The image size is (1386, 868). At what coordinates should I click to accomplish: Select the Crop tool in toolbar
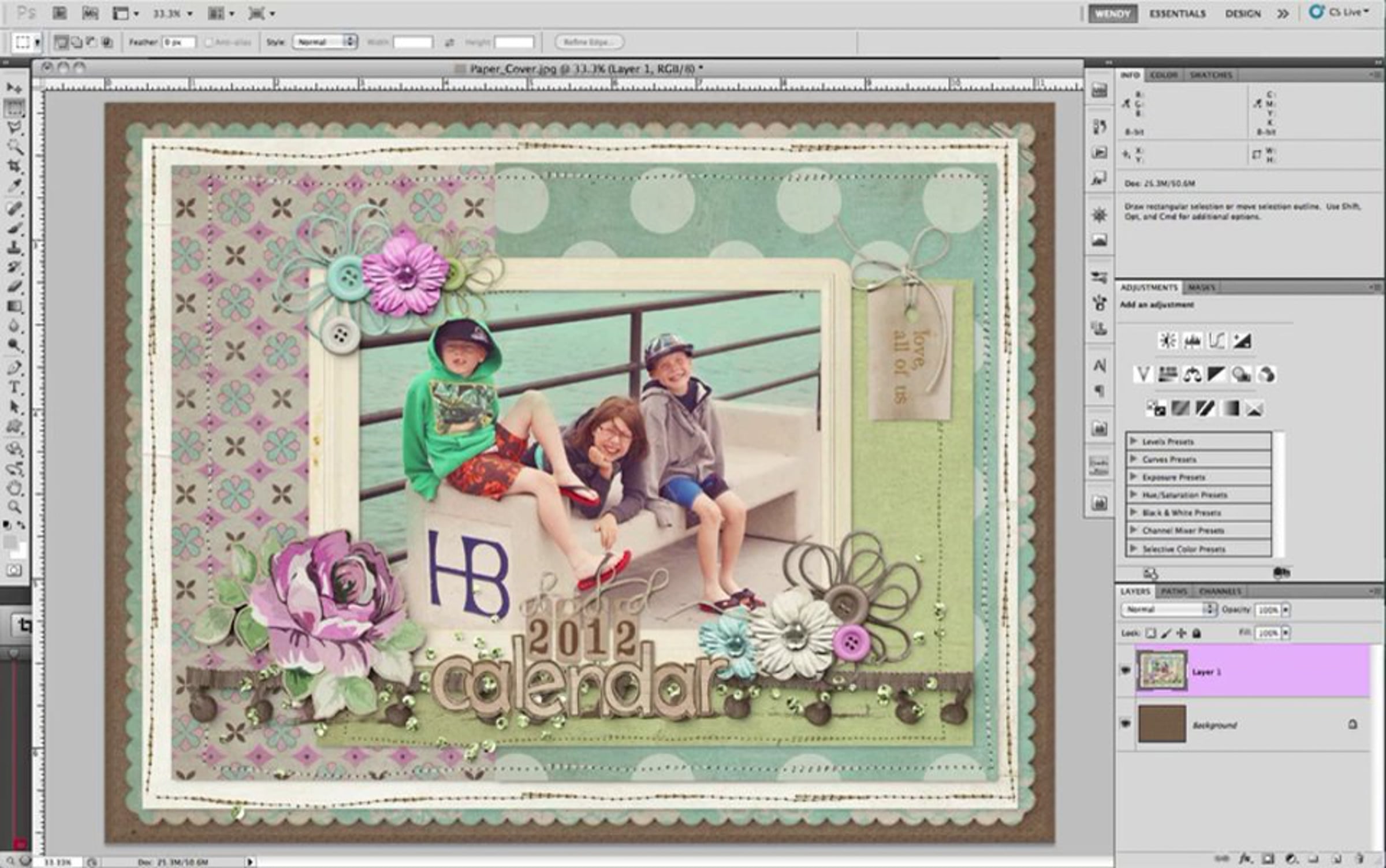14,166
